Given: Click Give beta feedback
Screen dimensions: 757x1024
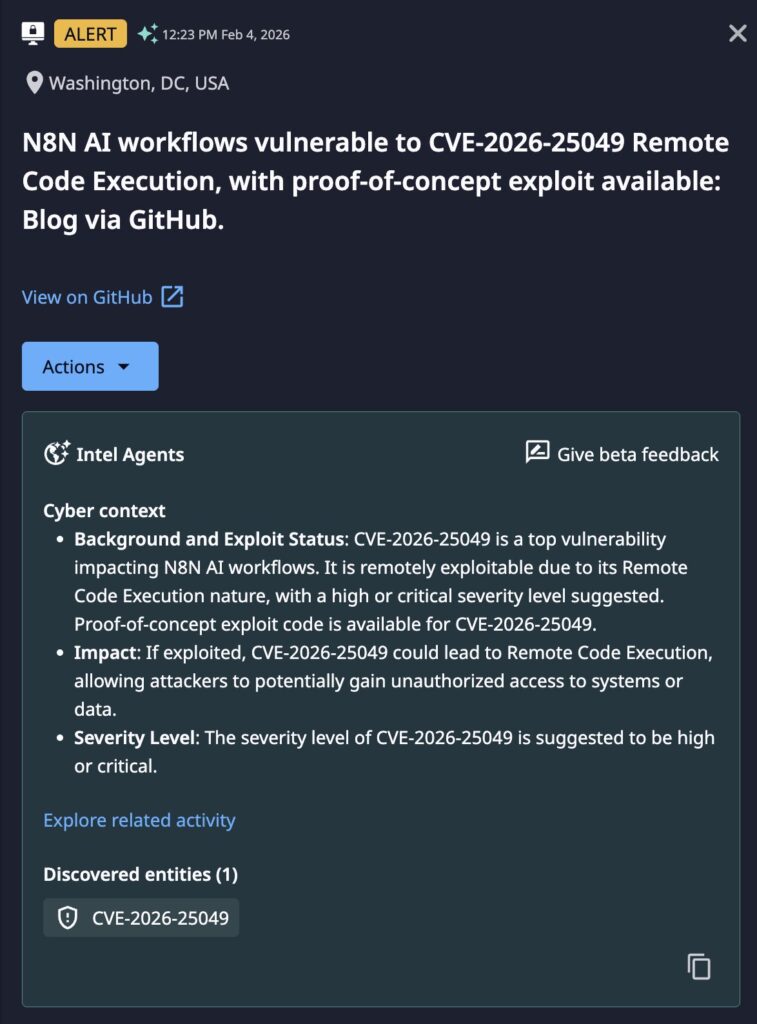Looking at the screenshot, I should [x=637, y=454].
